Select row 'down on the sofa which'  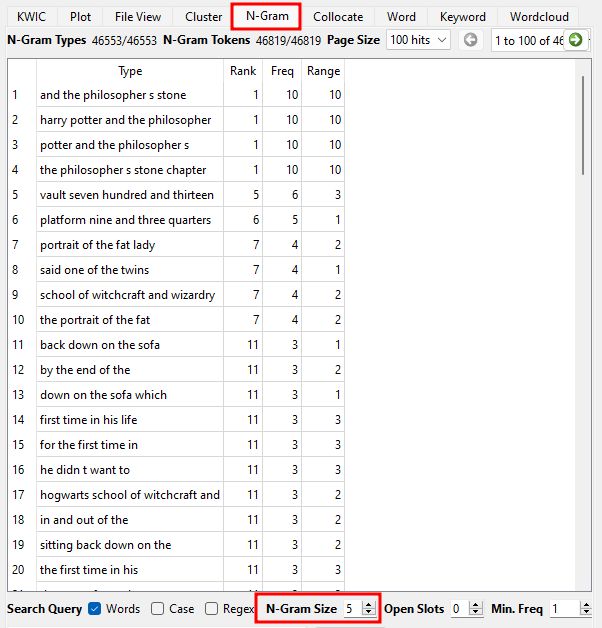tap(176, 395)
